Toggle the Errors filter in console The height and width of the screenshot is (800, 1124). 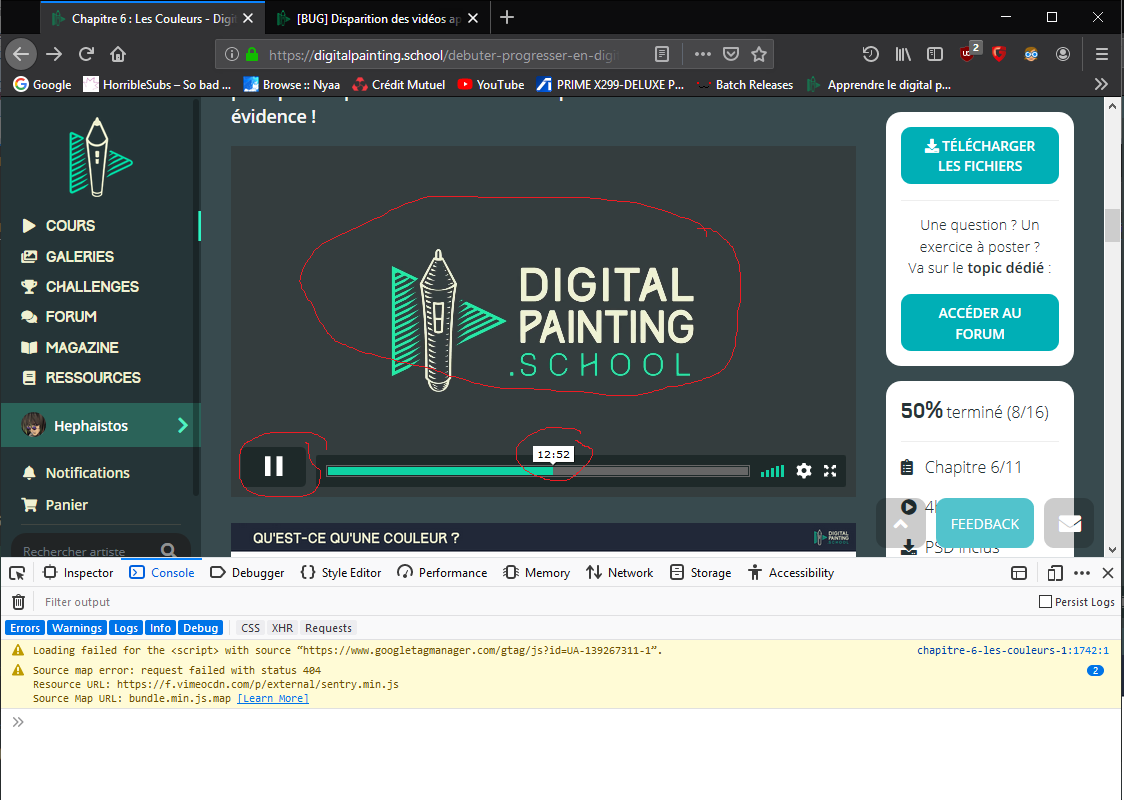click(25, 628)
